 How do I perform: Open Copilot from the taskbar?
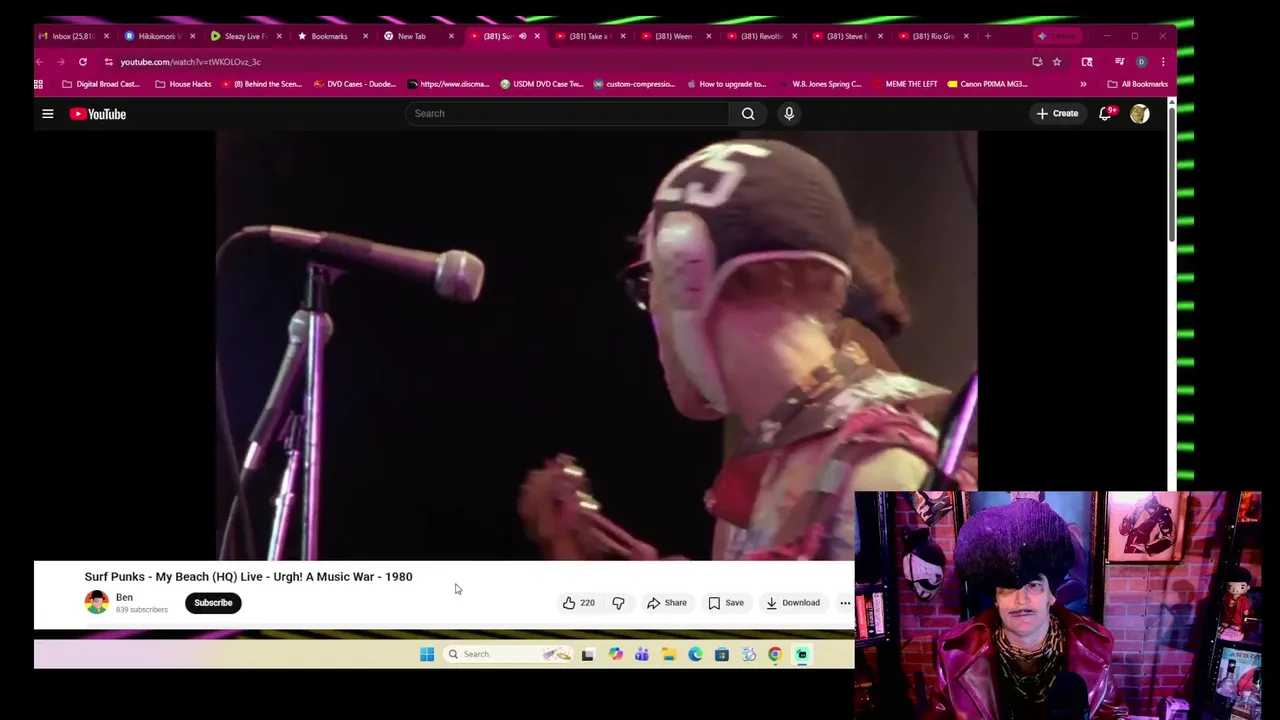tap(615, 654)
